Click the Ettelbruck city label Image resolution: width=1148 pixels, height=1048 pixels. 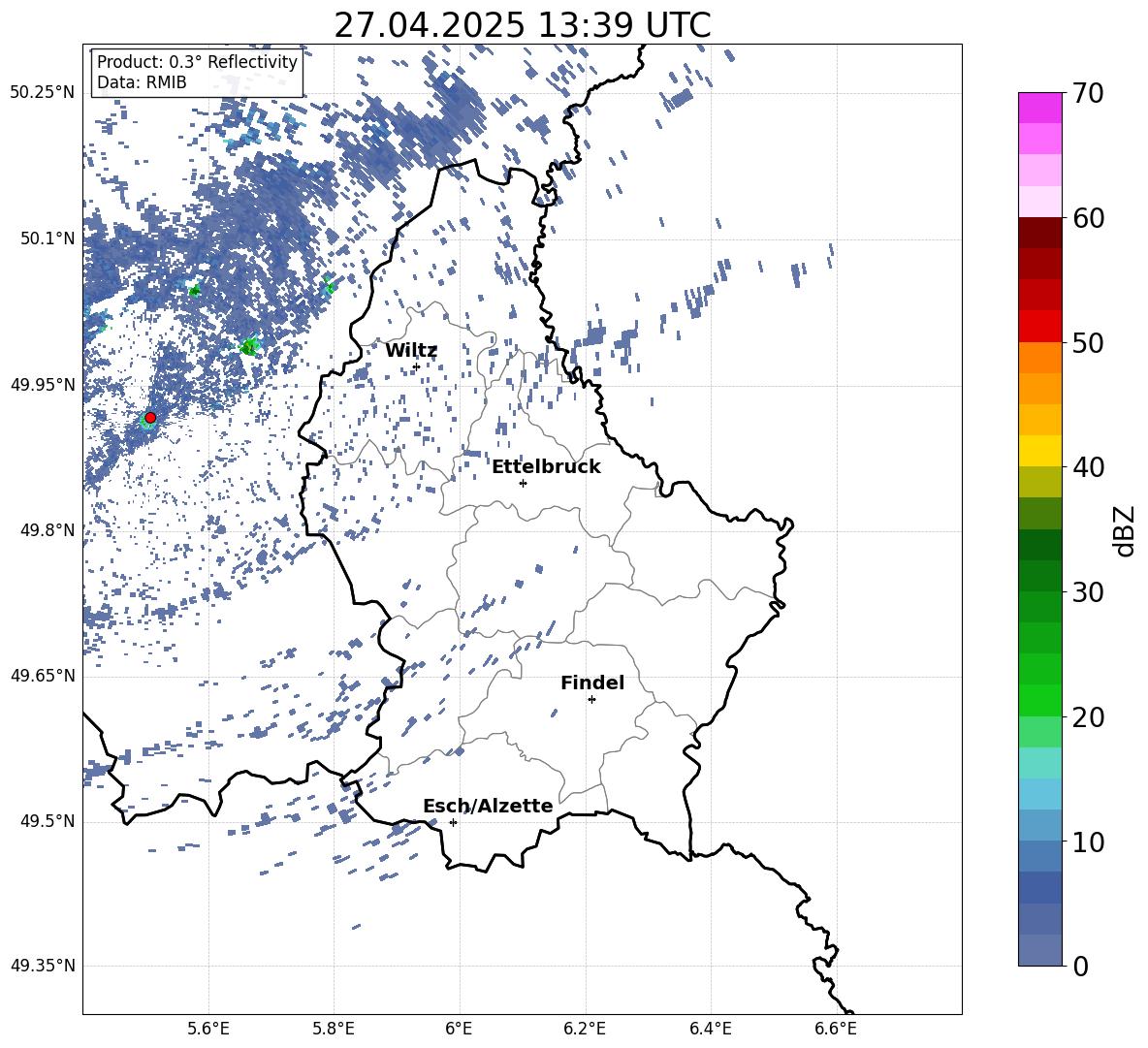coord(546,467)
